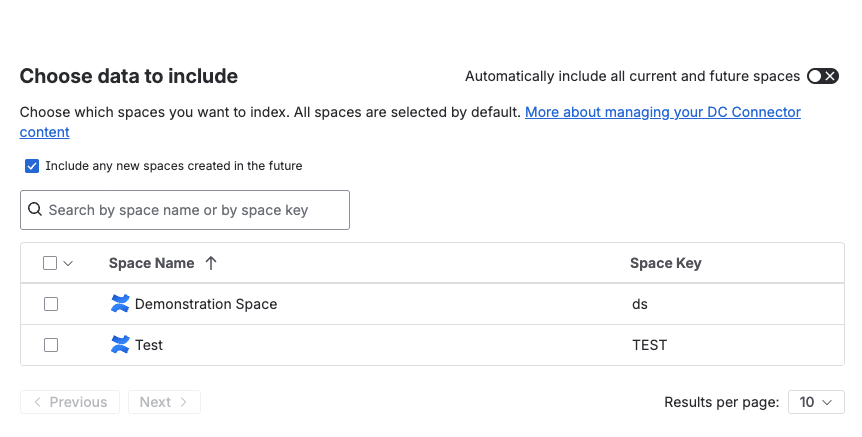Screen dimensions: 862x437
Task: Go to the Next results page
Action: [164, 402]
